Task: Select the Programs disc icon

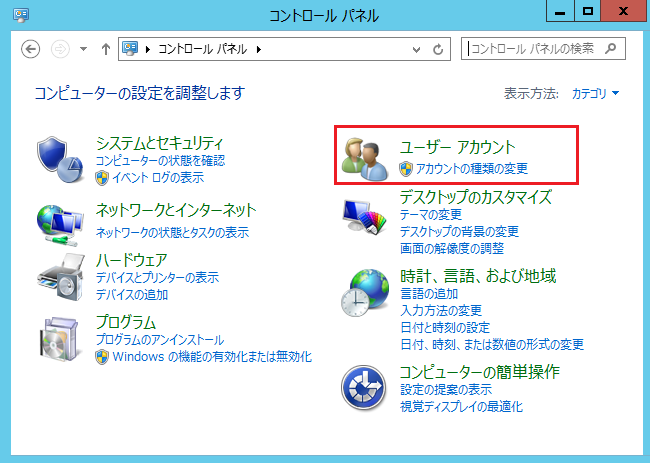Action: 60,338
